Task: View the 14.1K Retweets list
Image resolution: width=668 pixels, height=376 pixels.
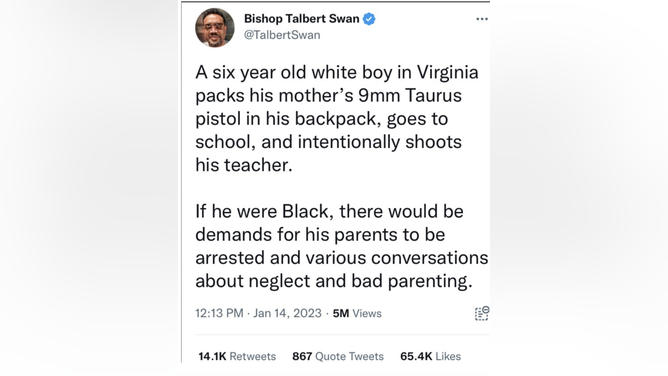Action: [x=237, y=356]
